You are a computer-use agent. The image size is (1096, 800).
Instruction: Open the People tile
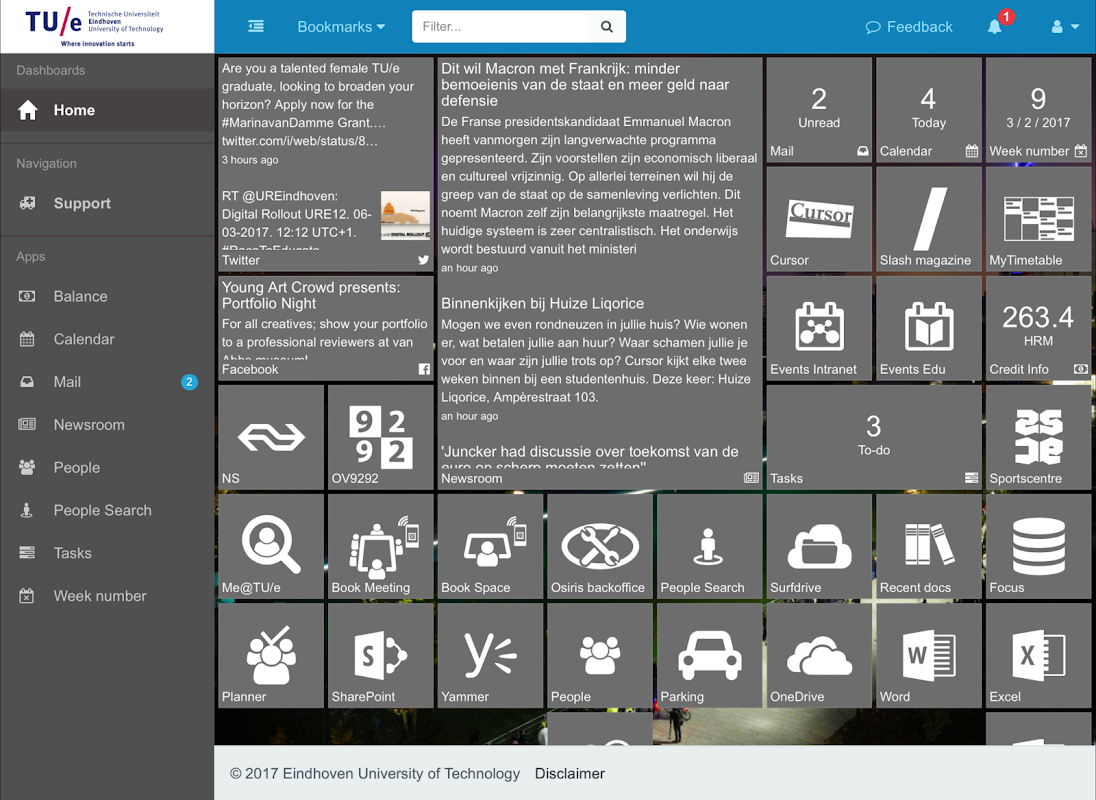[x=600, y=656]
